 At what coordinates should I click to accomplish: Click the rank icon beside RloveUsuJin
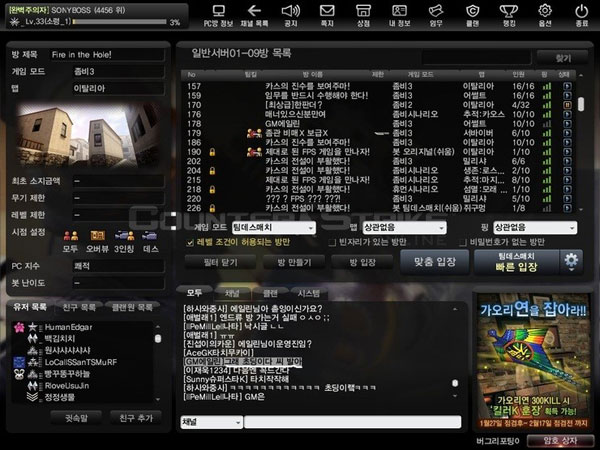pyautogui.click(x=33, y=385)
